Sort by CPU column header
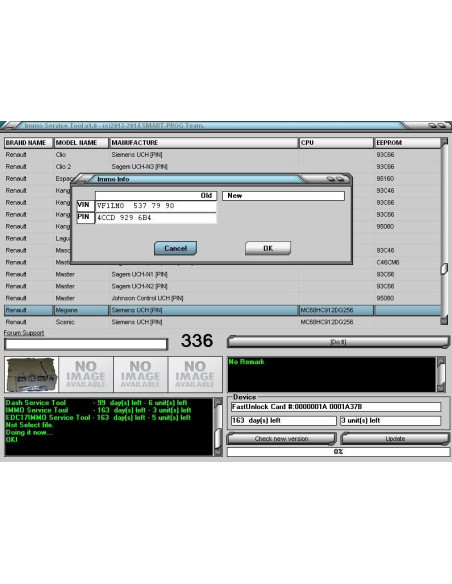 336,143
